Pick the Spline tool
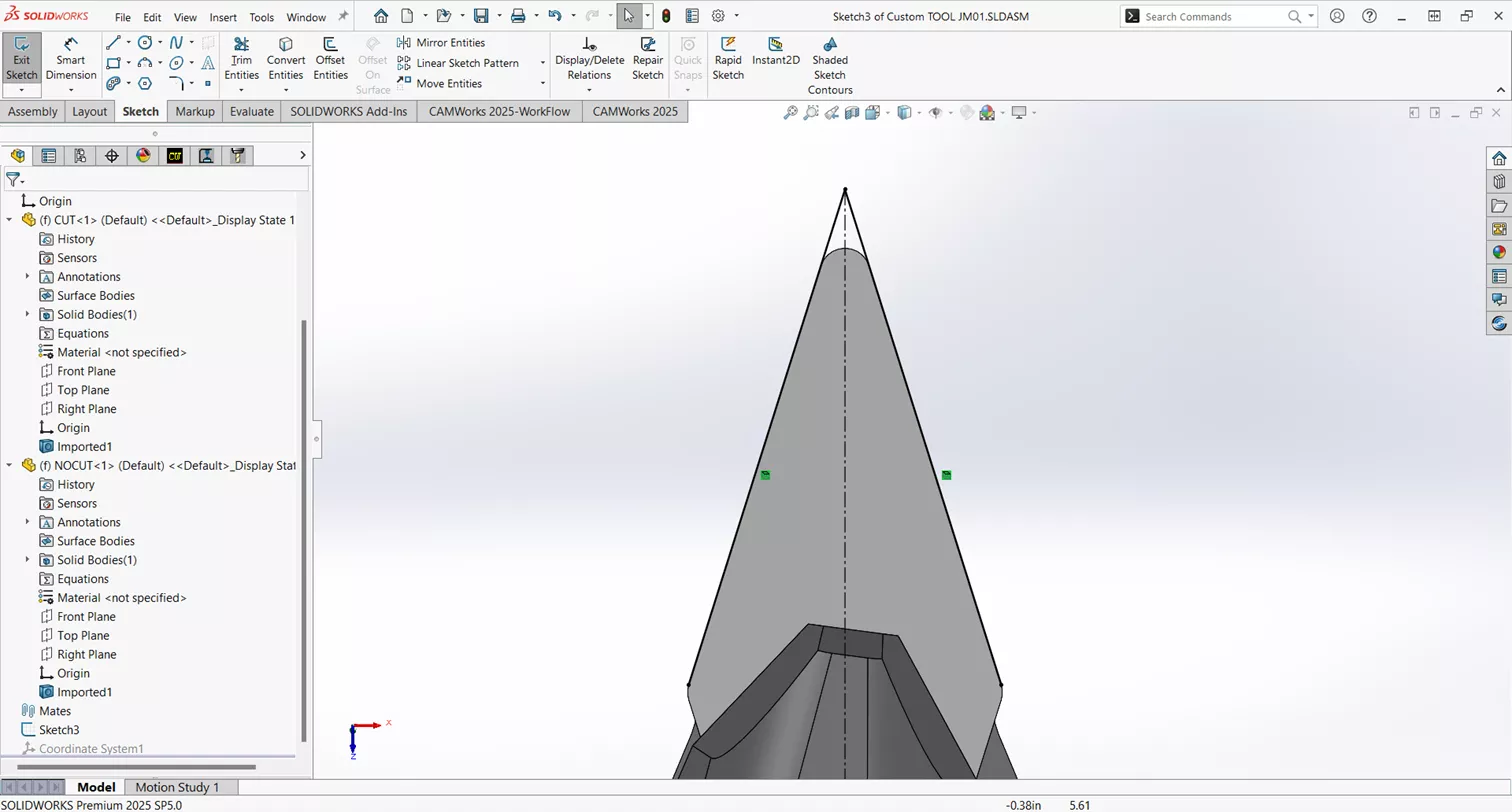 [x=176, y=42]
